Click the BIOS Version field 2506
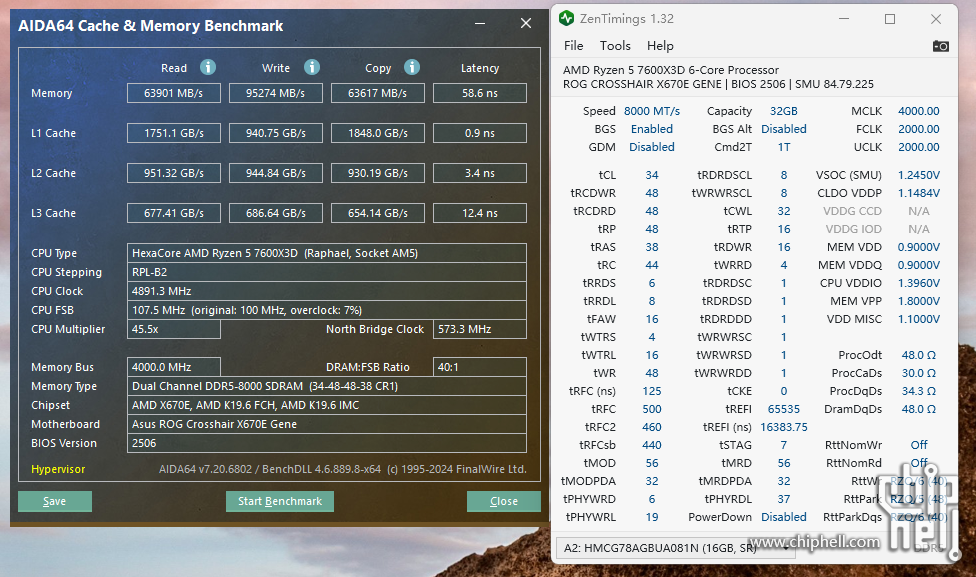 (x=327, y=443)
